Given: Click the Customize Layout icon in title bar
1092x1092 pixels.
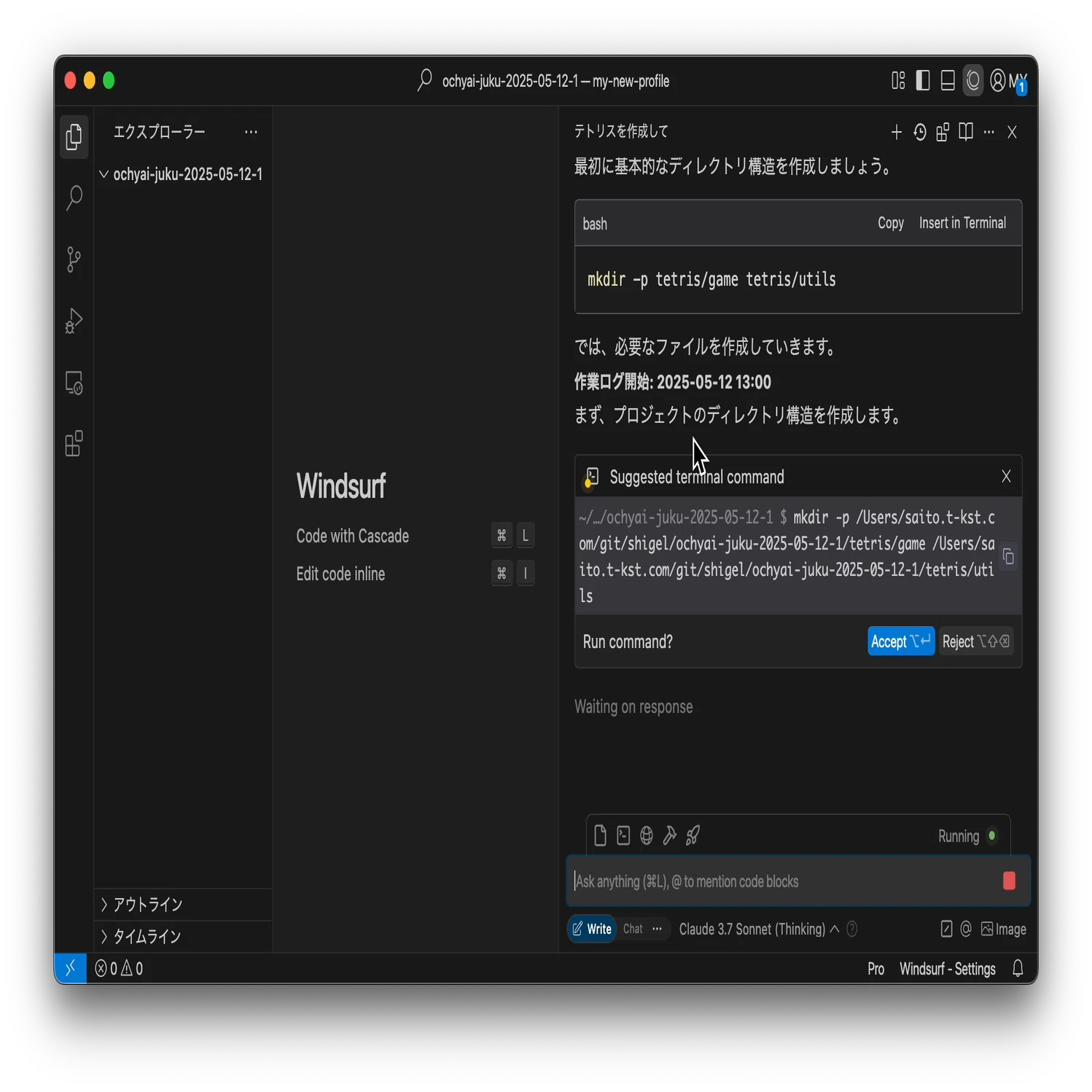Looking at the screenshot, I should point(898,80).
